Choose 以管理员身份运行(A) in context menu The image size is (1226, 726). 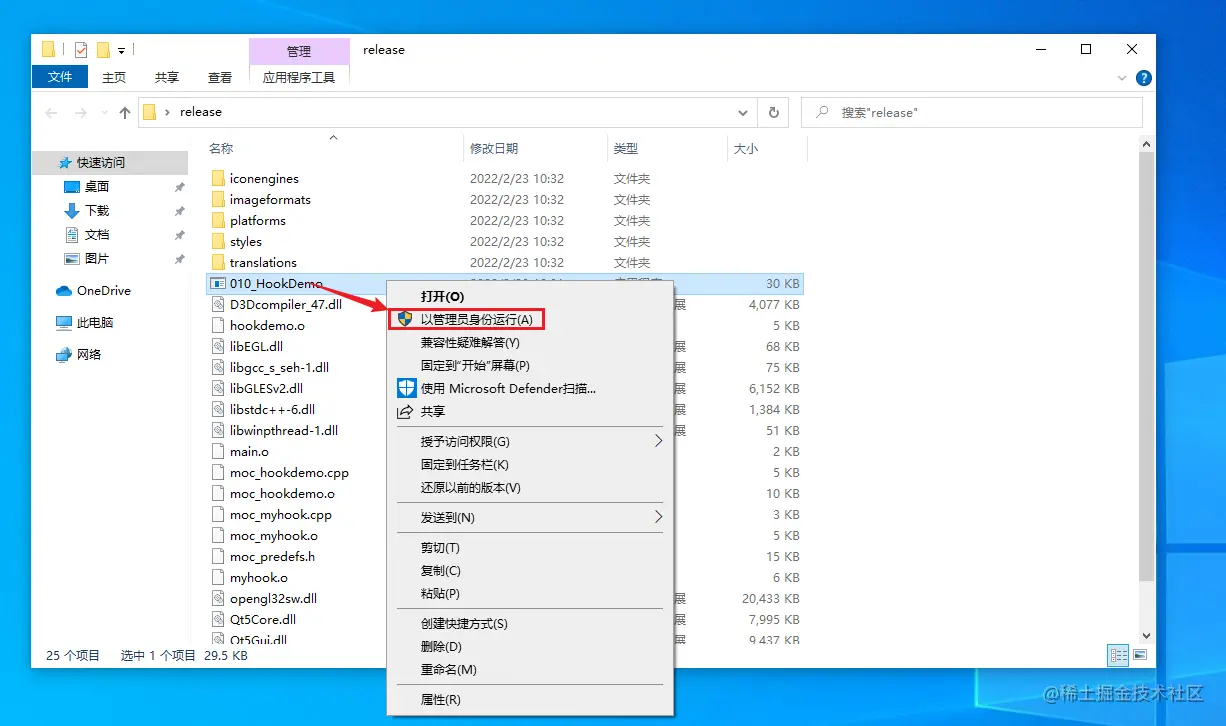pyautogui.click(x=530, y=319)
